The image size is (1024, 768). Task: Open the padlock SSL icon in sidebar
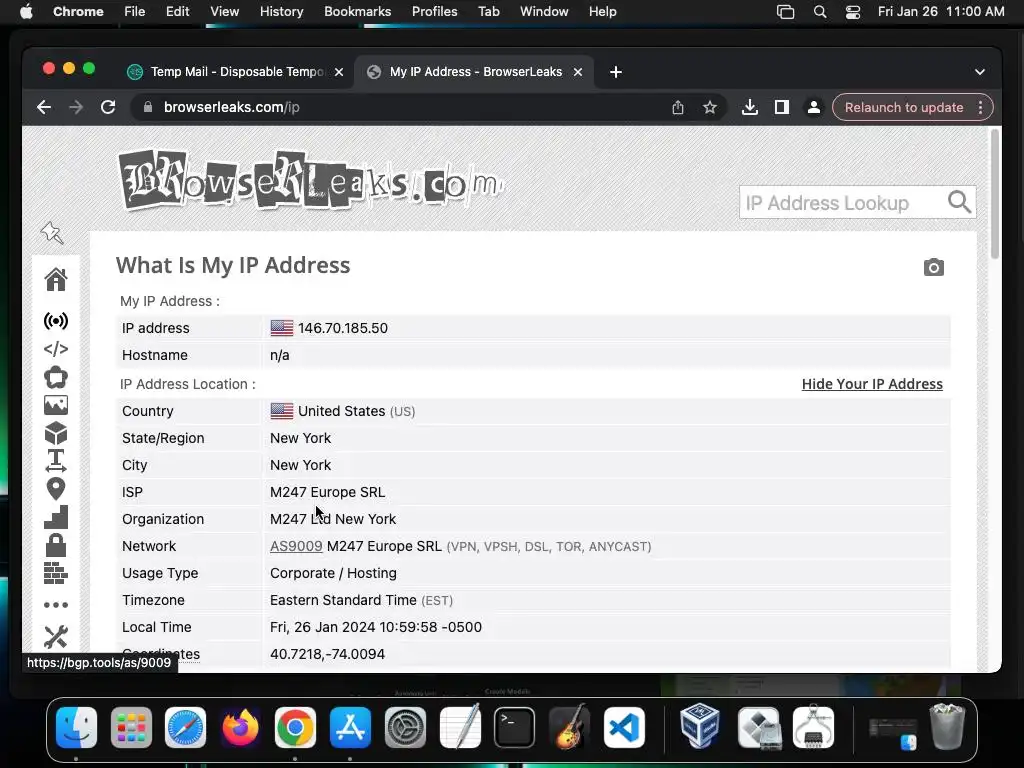[x=56, y=545]
